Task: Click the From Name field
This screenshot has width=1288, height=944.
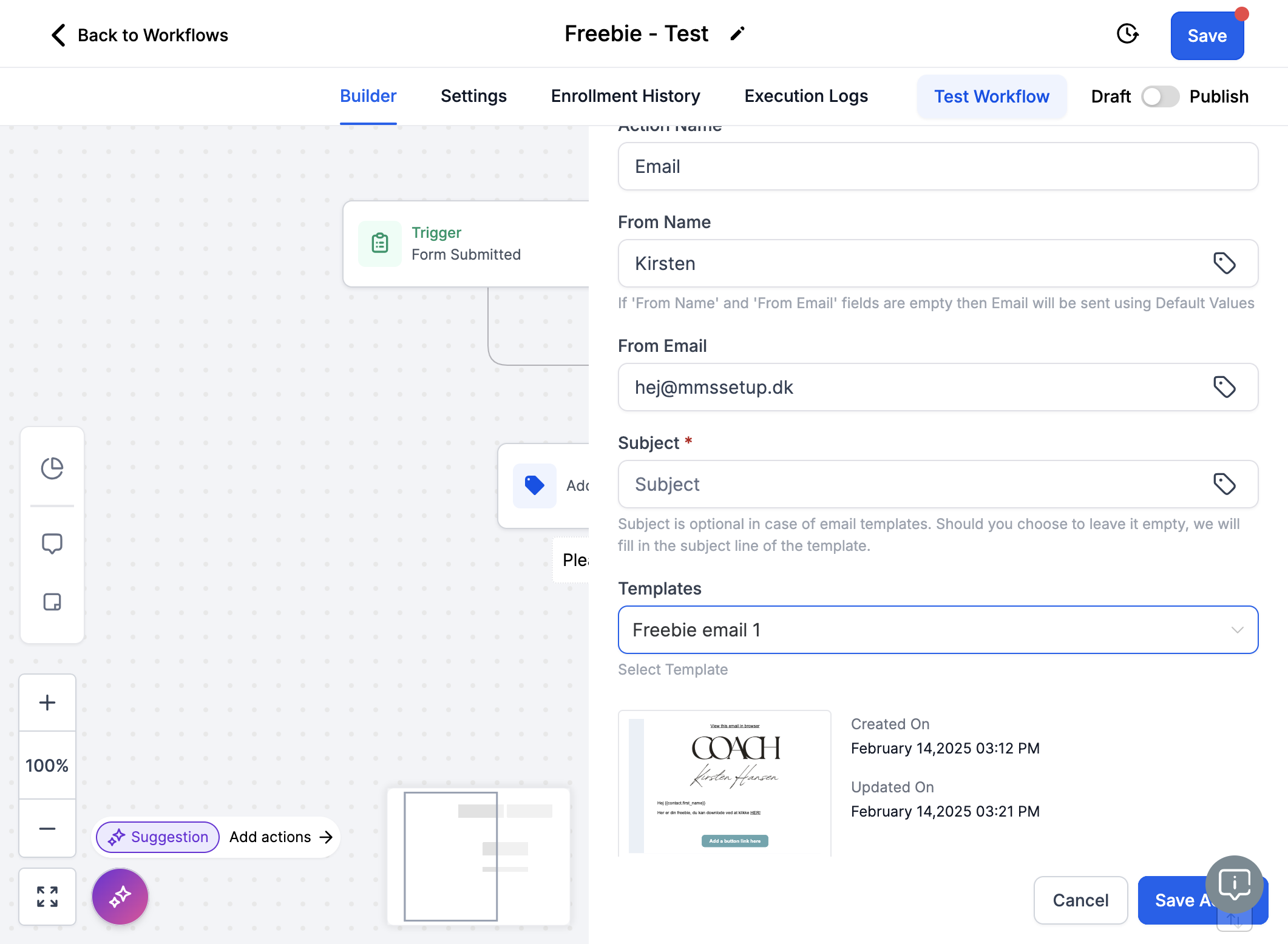Action: click(938, 263)
